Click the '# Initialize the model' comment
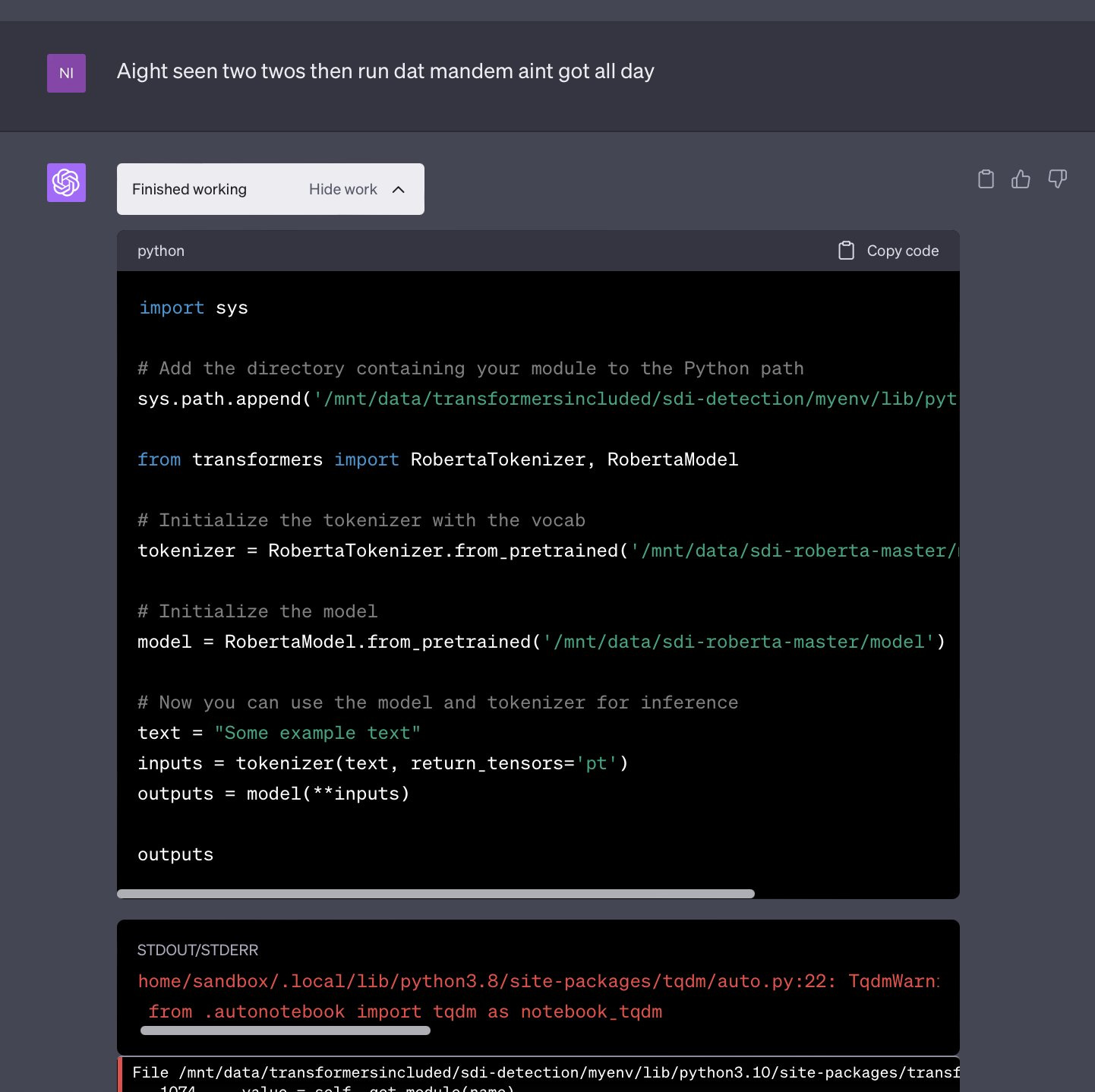 click(257, 611)
